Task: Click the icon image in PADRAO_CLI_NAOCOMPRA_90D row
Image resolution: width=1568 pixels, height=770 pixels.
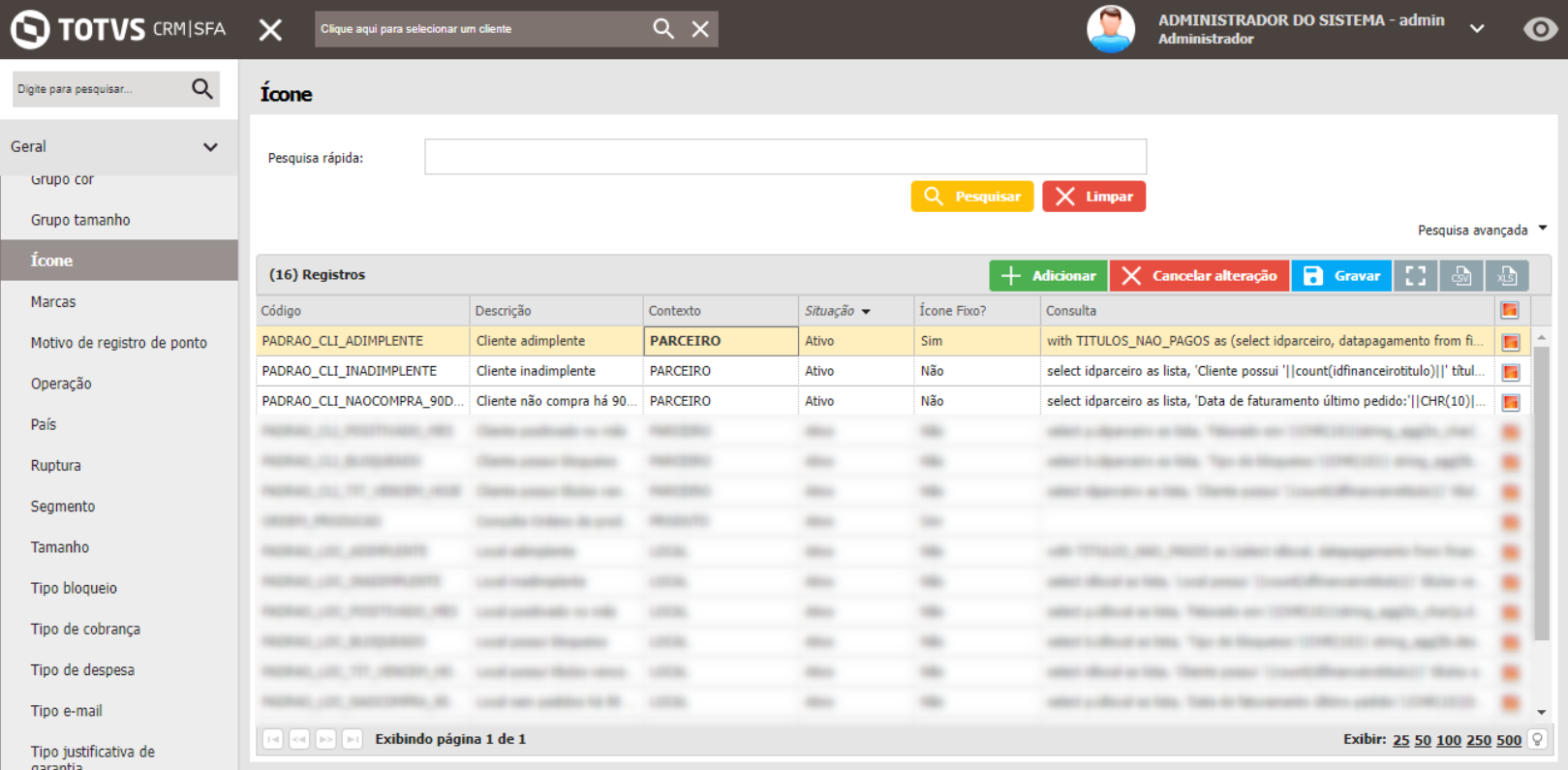Action: (1511, 402)
